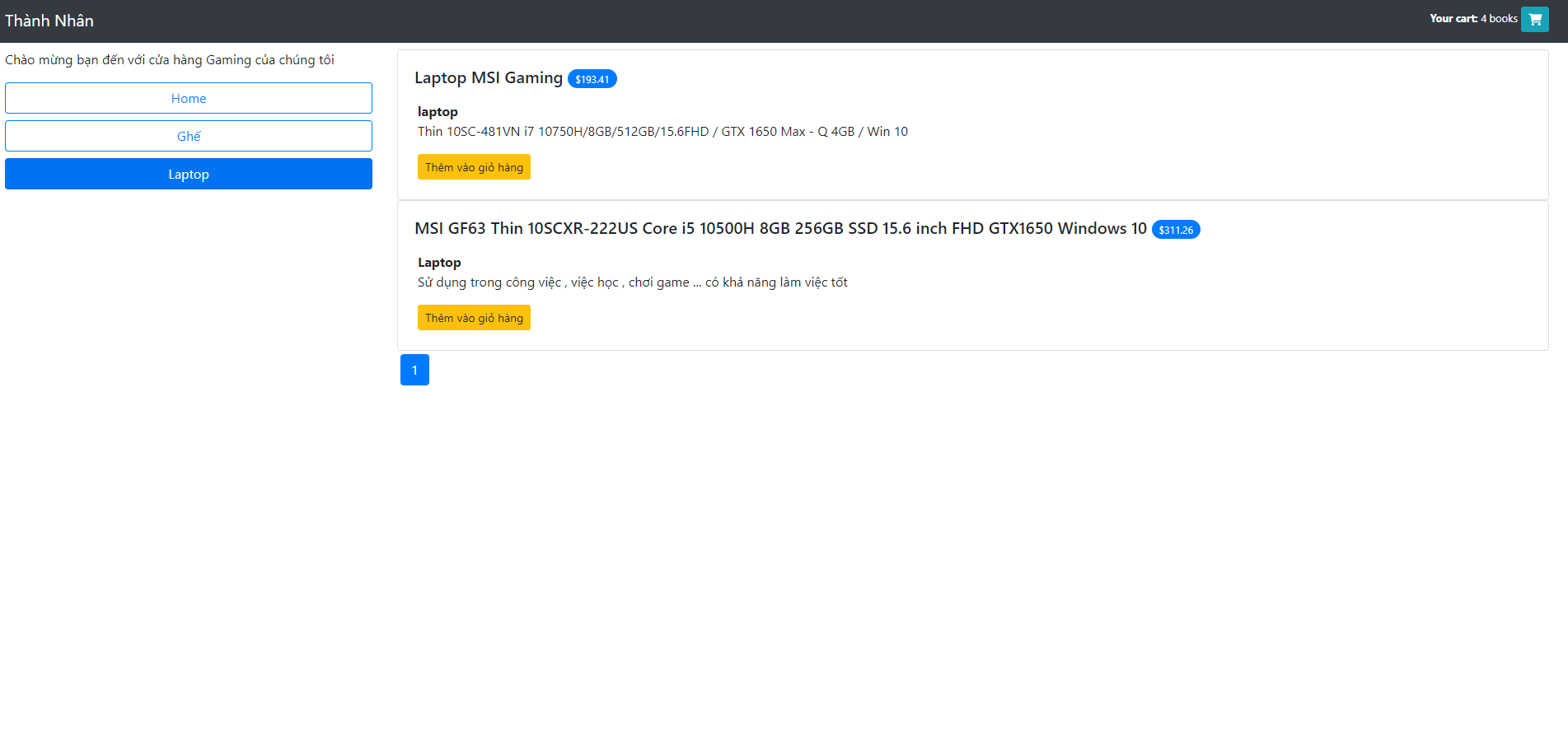
Task: Click the Thin 10SC-481VN specification text
Action: pos(662,131)
